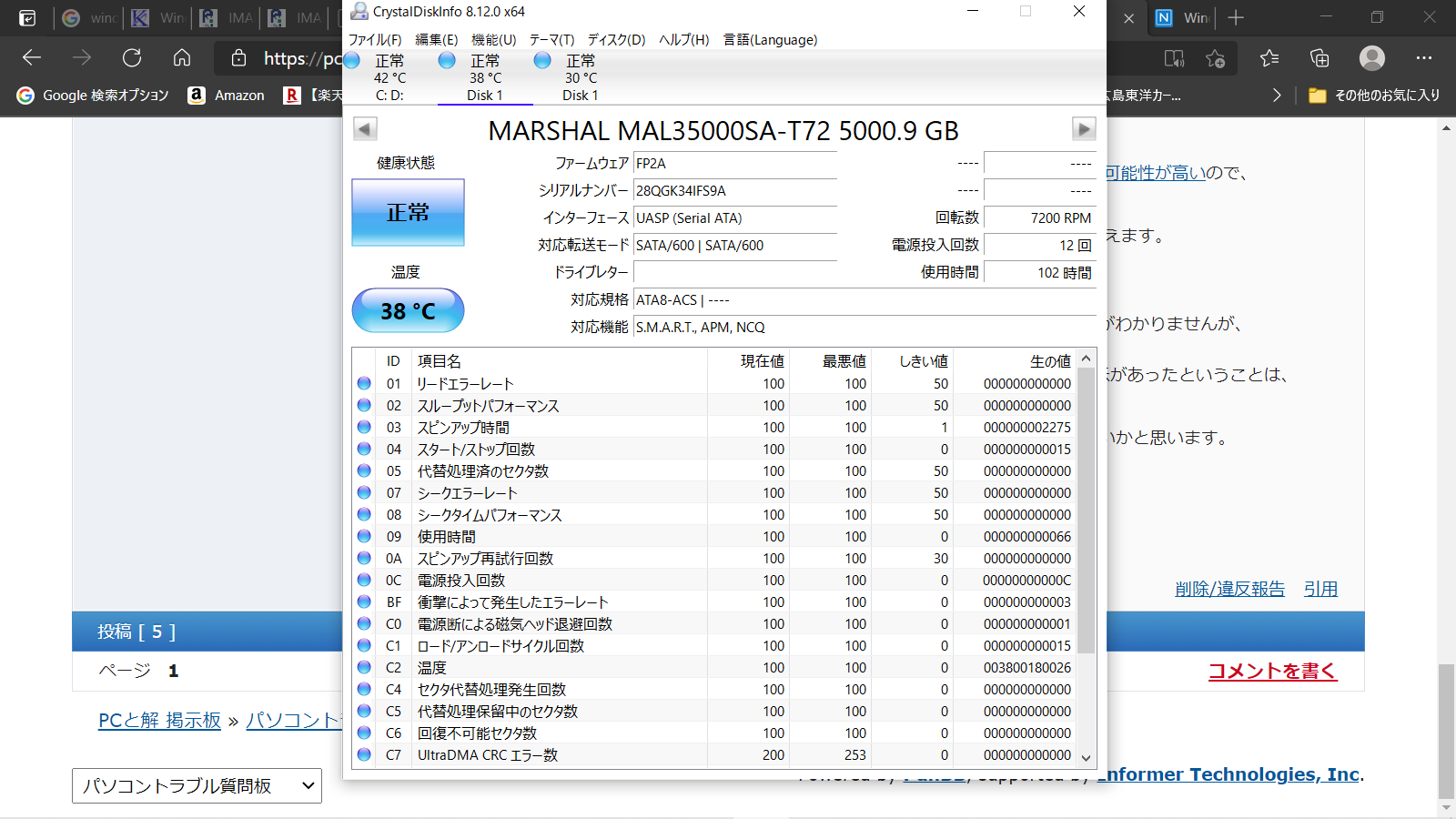Viewport: 1456px width, 819px height.
Task: Click the コメントを書く link
Action: (x=1271, y=671)
